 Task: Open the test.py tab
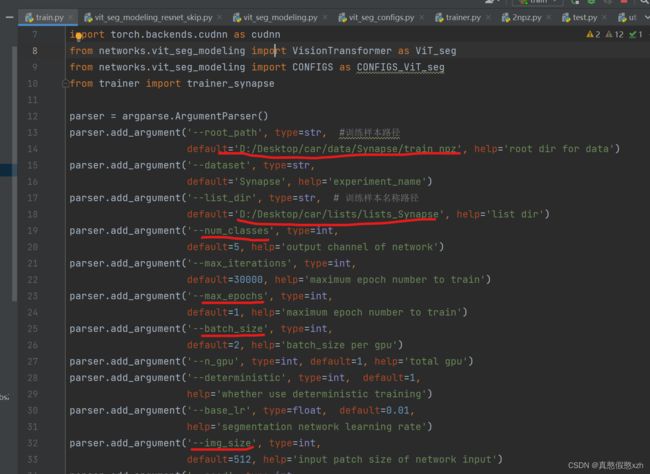tap(580, 17)
